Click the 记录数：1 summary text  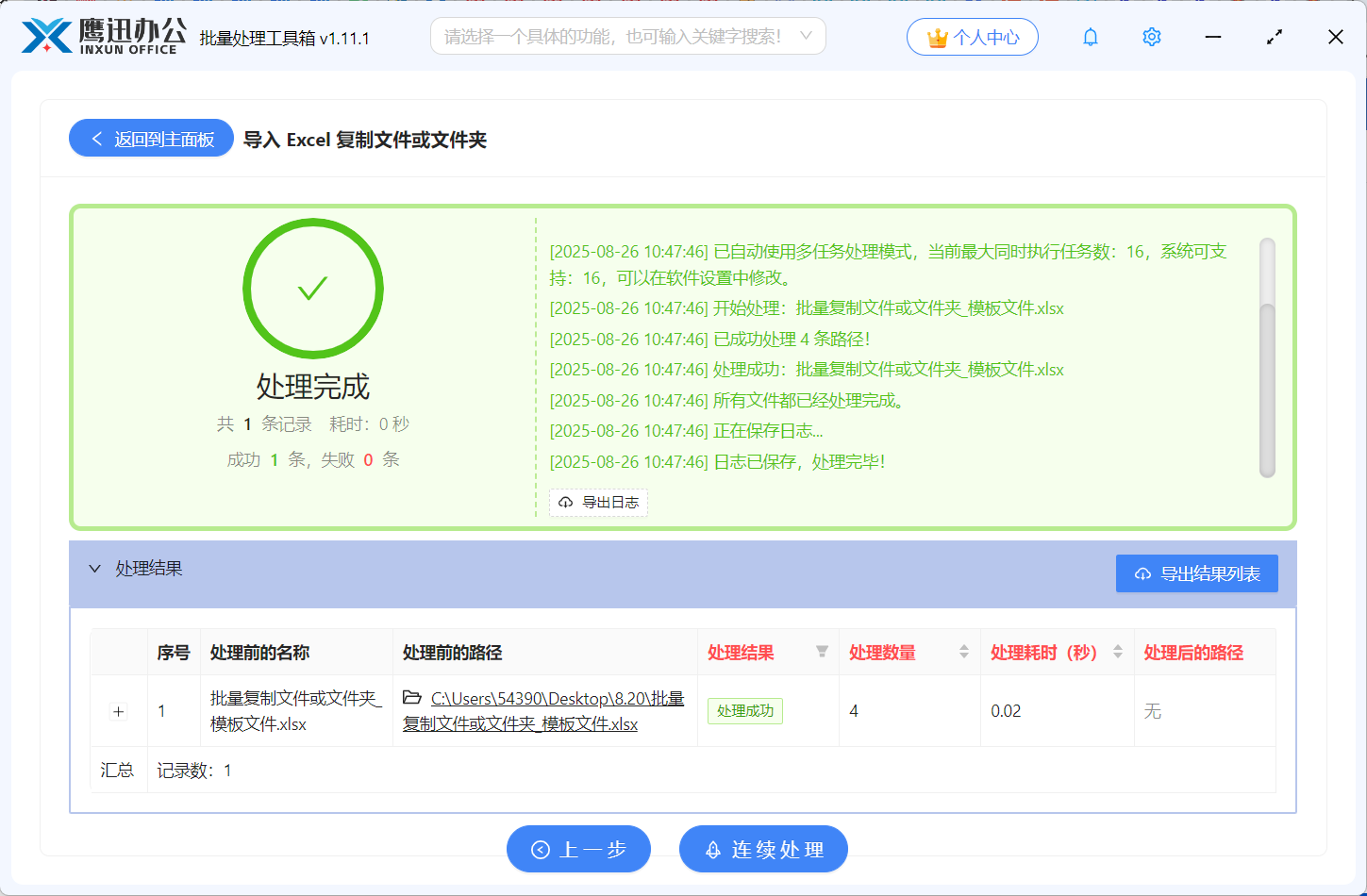pyautogui.click(x=194, y=771)
